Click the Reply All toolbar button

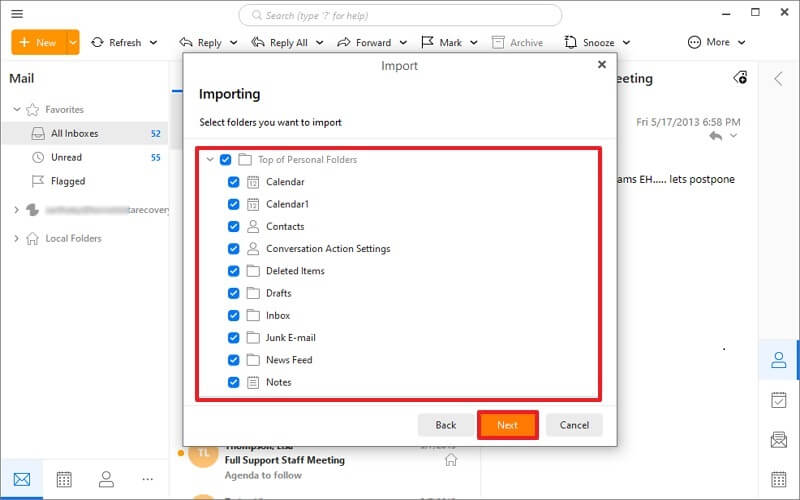[x=280, y=43]
